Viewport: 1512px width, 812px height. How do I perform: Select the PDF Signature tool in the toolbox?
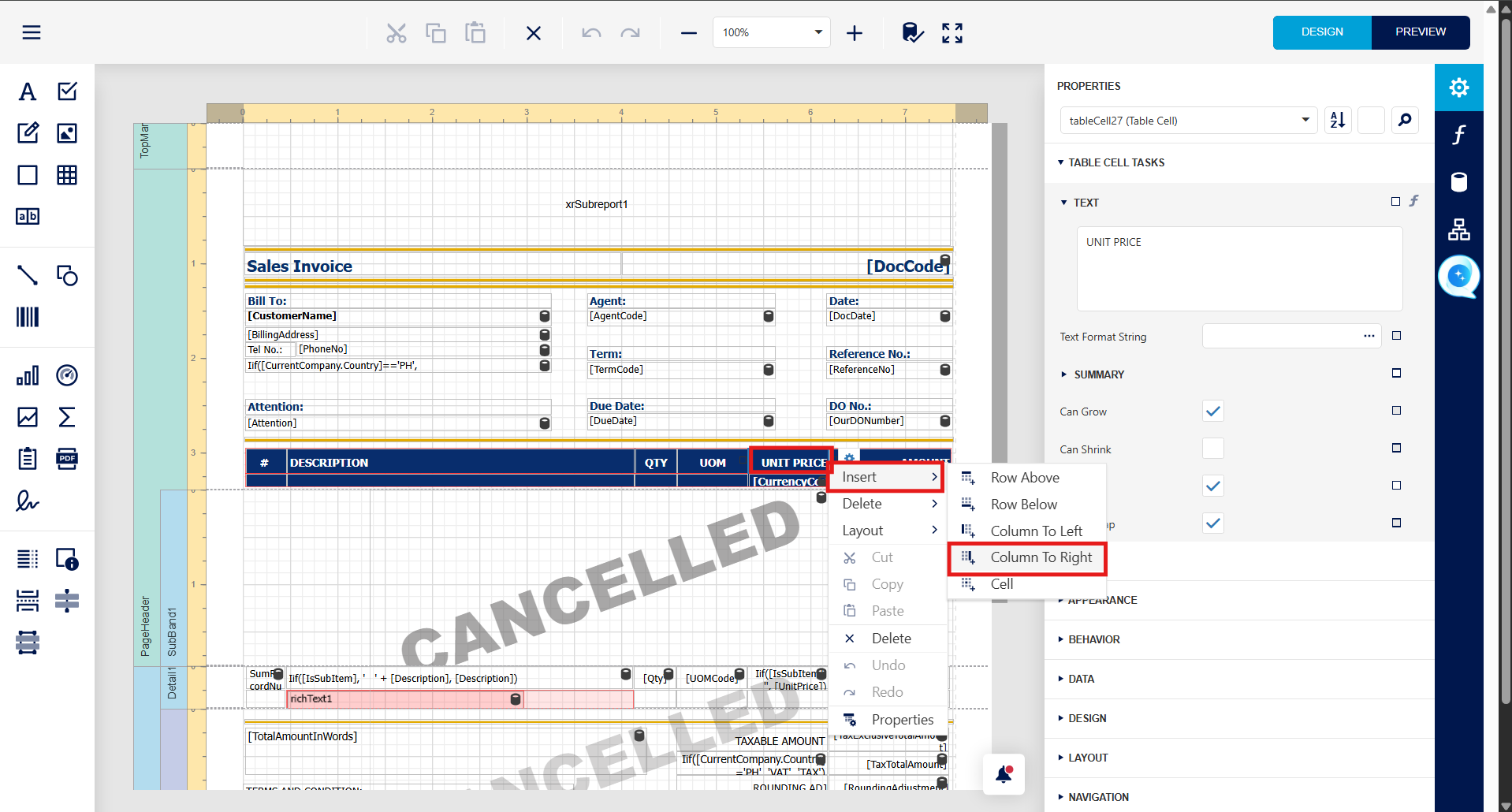click(x=28, y=501)
